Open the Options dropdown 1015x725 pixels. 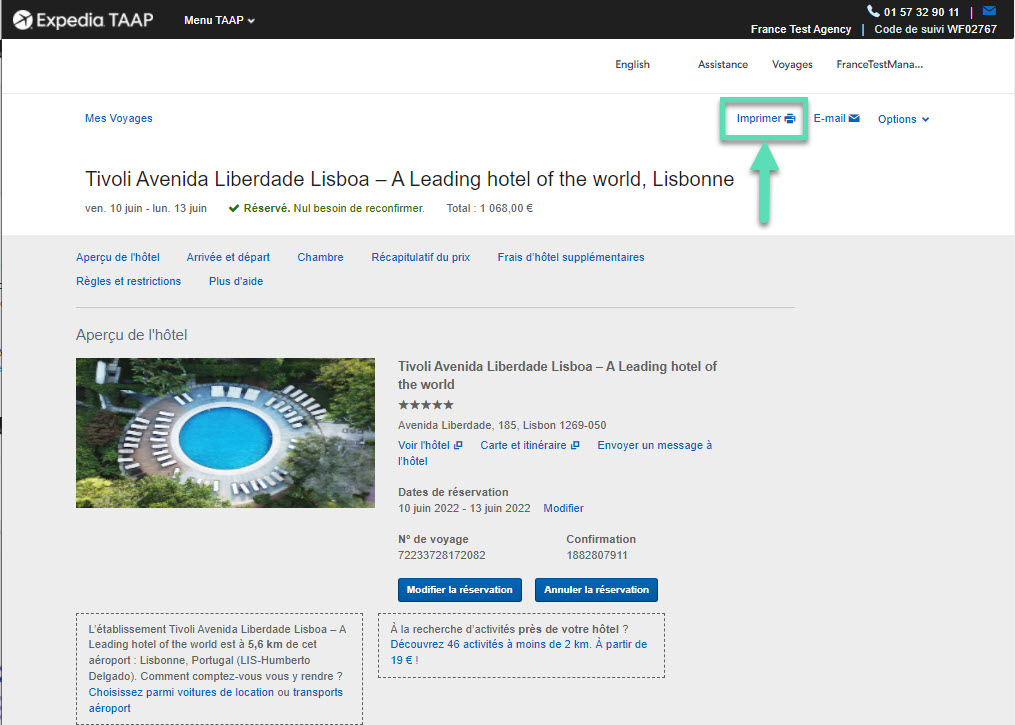click(x=903, y=119)
